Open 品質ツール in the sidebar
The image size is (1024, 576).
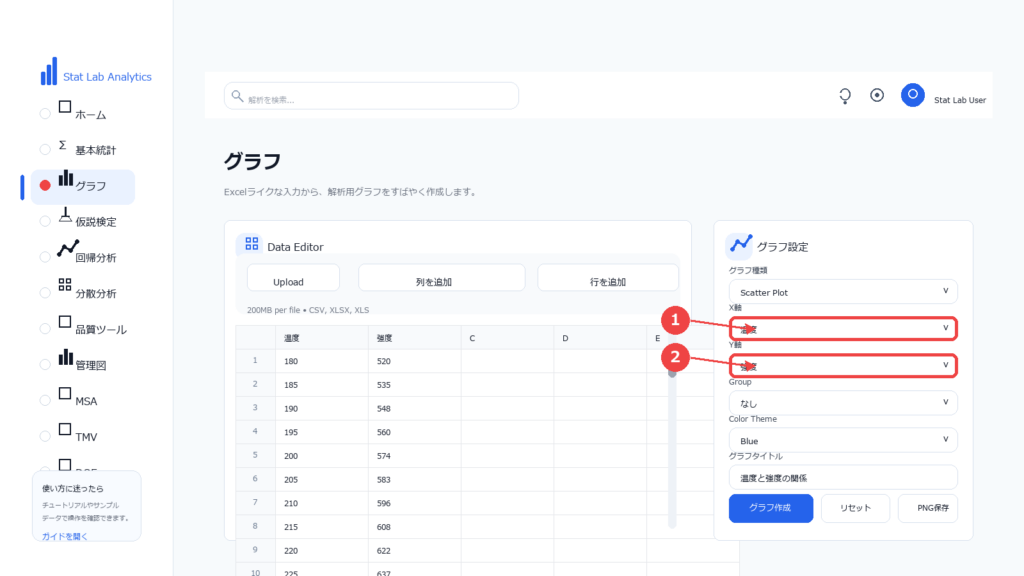coord(101,330)
